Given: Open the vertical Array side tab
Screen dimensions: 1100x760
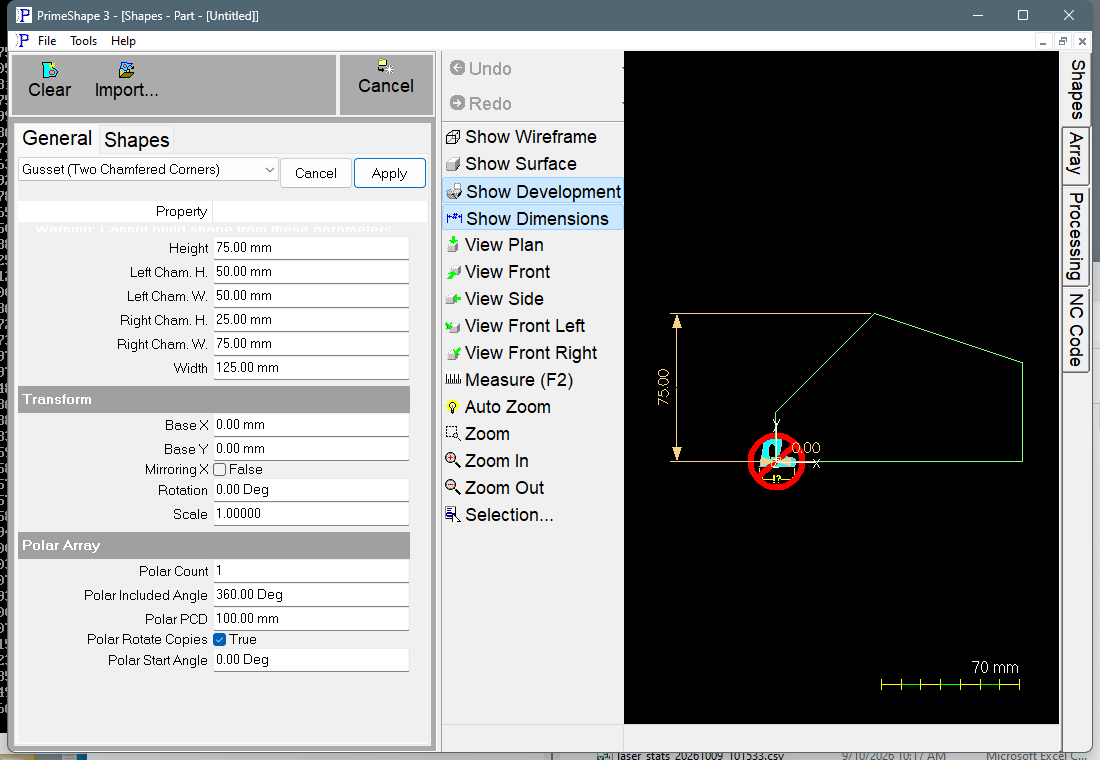Looking at the screenshot, I should [1076, 155].
